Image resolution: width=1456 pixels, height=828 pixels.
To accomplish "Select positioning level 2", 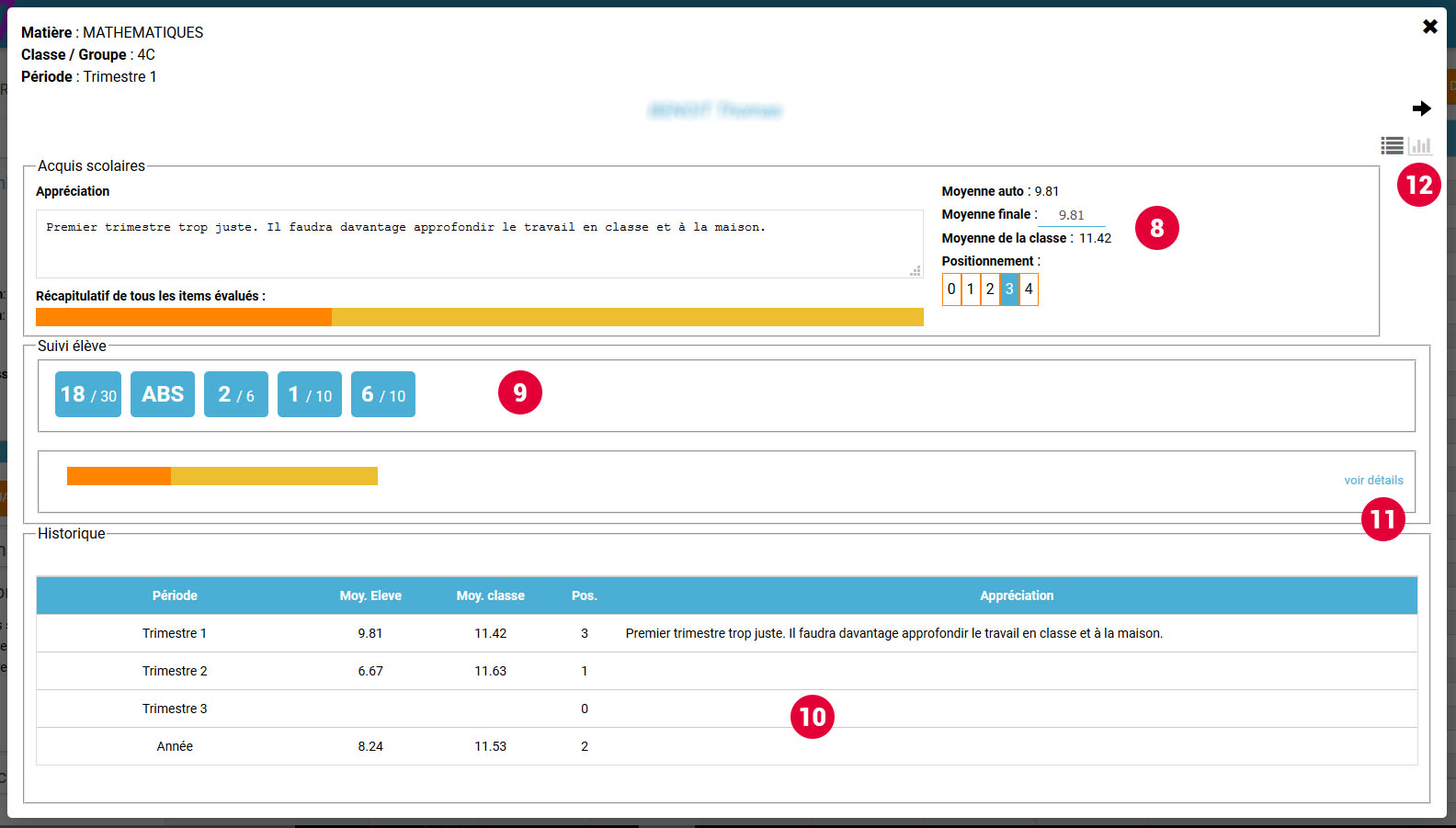I will 990,289.
